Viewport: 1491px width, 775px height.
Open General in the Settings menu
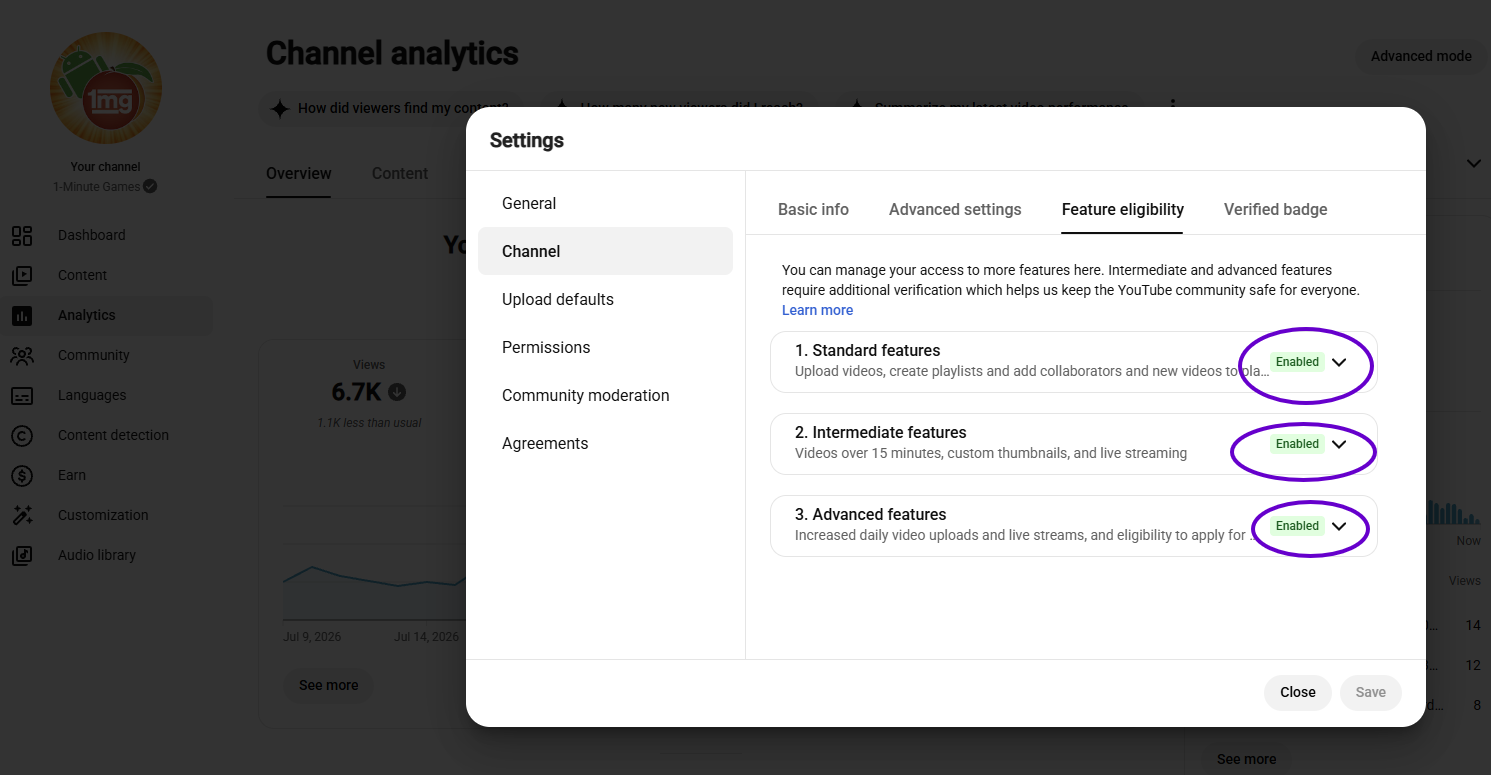point(605,203)
